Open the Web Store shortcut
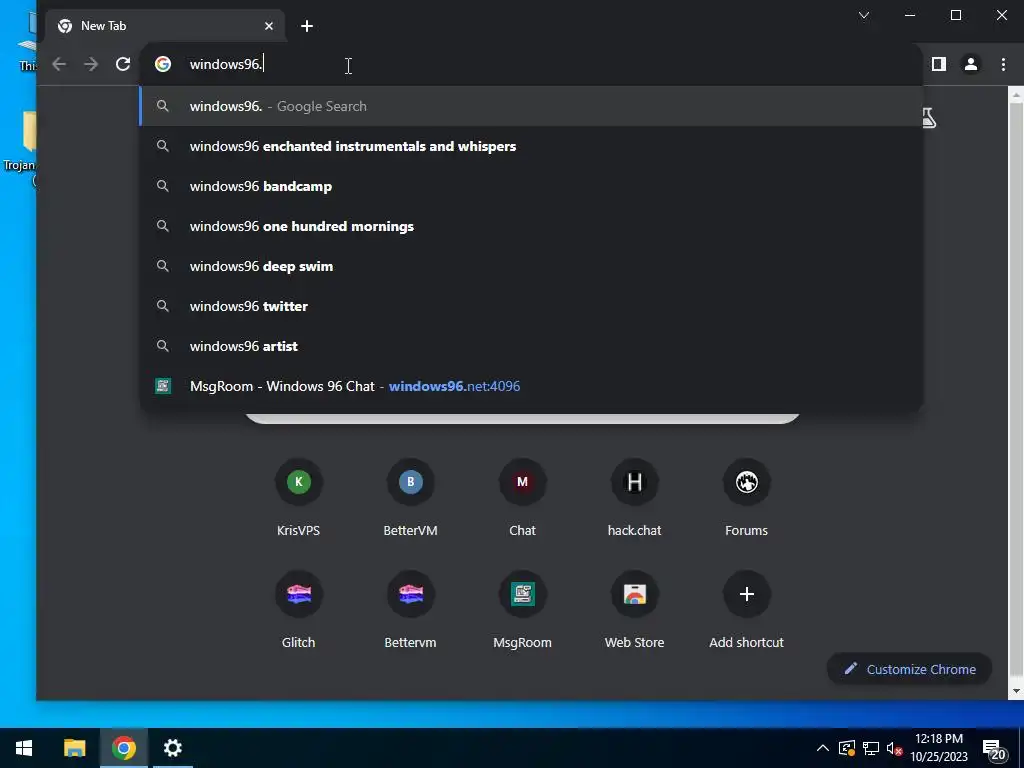This screenshot has height=768, width=1024. pos(634,610)
